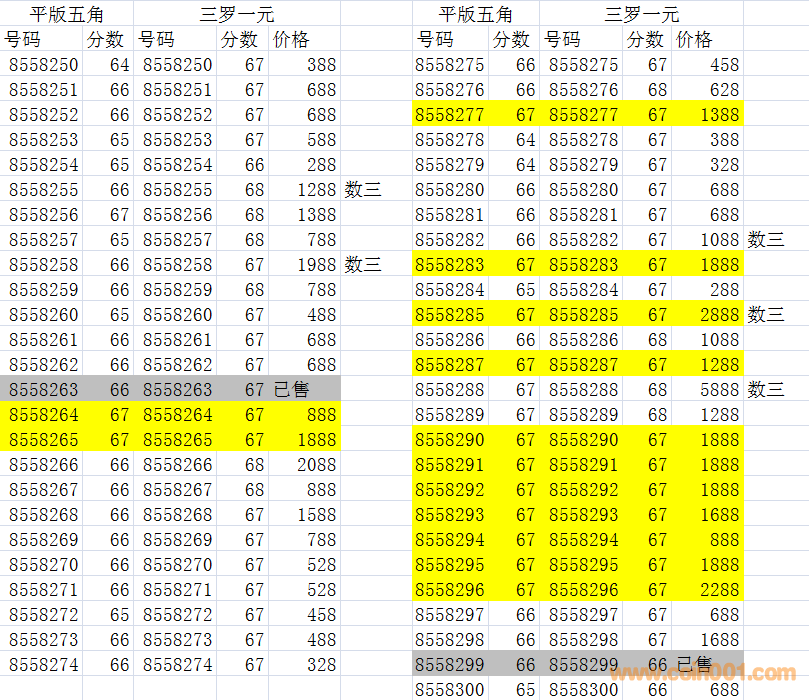Select the 价格 header in the left table
The width and height of the screenshot is (809, 700).
click(291, 40)
